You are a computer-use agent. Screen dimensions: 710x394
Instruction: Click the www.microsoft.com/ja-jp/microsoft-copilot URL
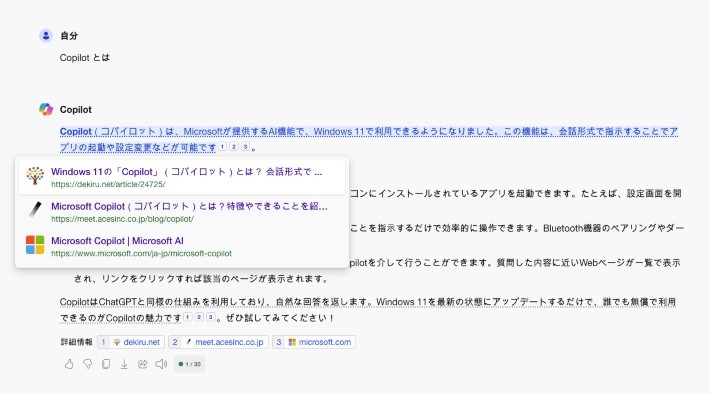coord(141,253)
